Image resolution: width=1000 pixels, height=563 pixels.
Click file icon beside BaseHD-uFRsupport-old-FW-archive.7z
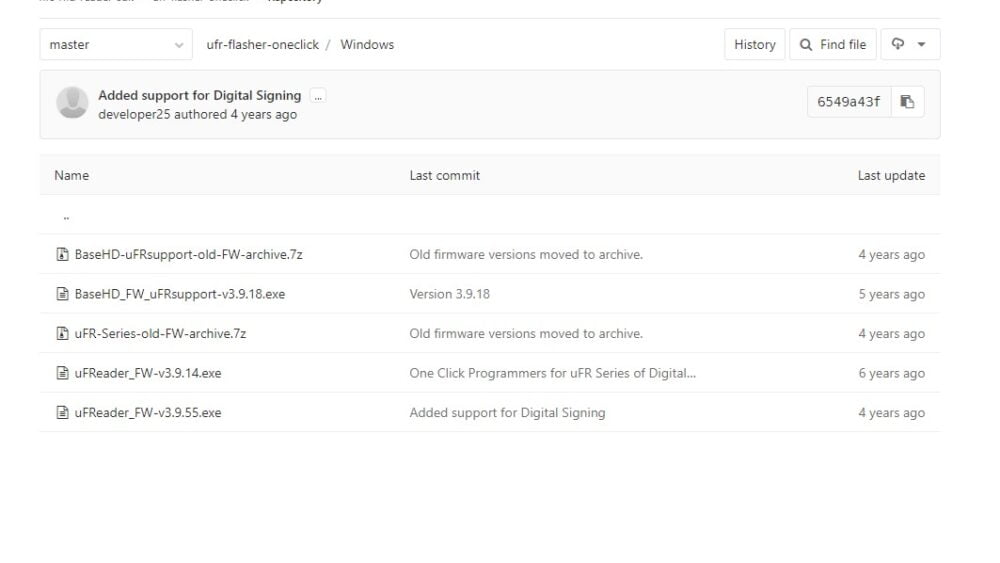(x=62, y=254)
